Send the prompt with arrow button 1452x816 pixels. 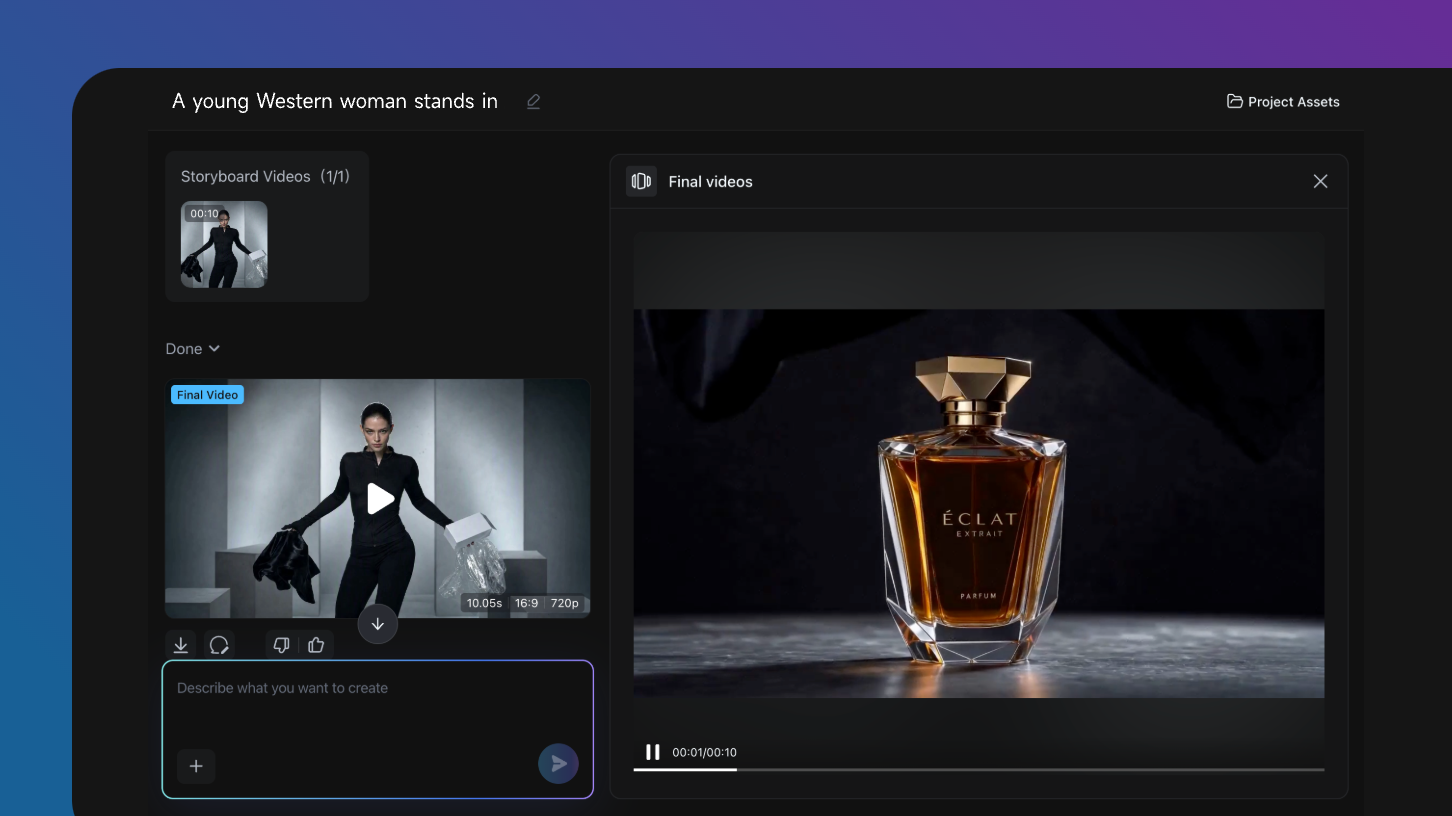point(558,764)
